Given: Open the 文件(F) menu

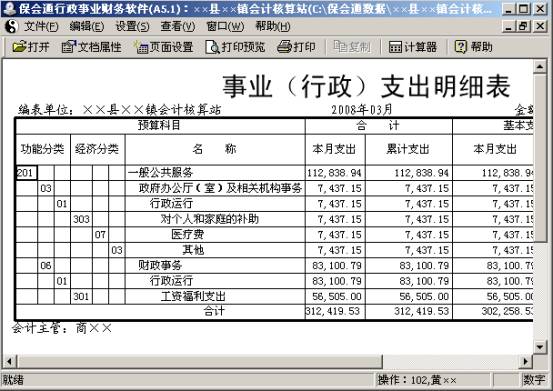Looking at the screenshot, I should tap(41, 26).
